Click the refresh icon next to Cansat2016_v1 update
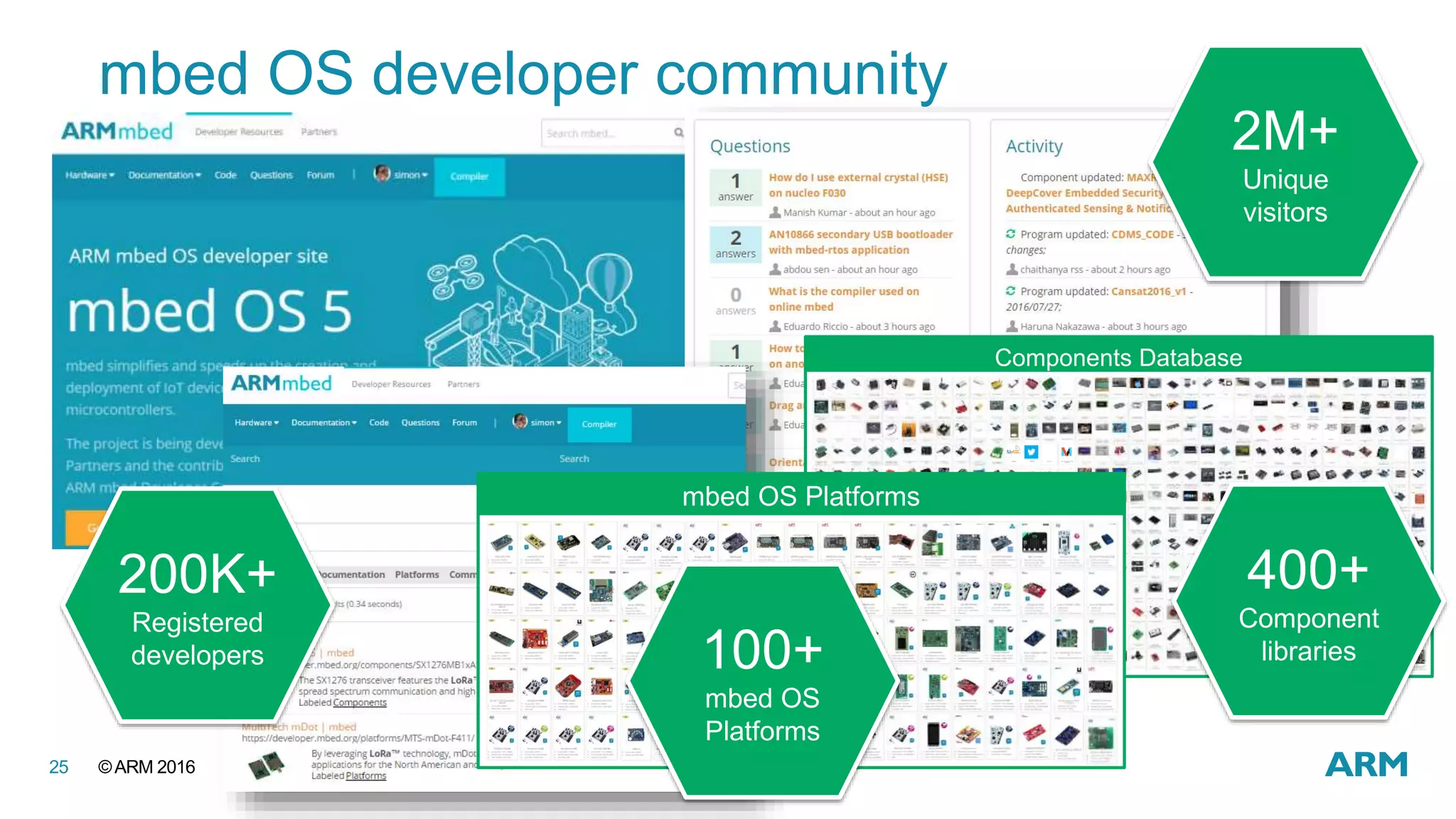This screenshot has width=1456, height=819. (x=1010, y=291)
